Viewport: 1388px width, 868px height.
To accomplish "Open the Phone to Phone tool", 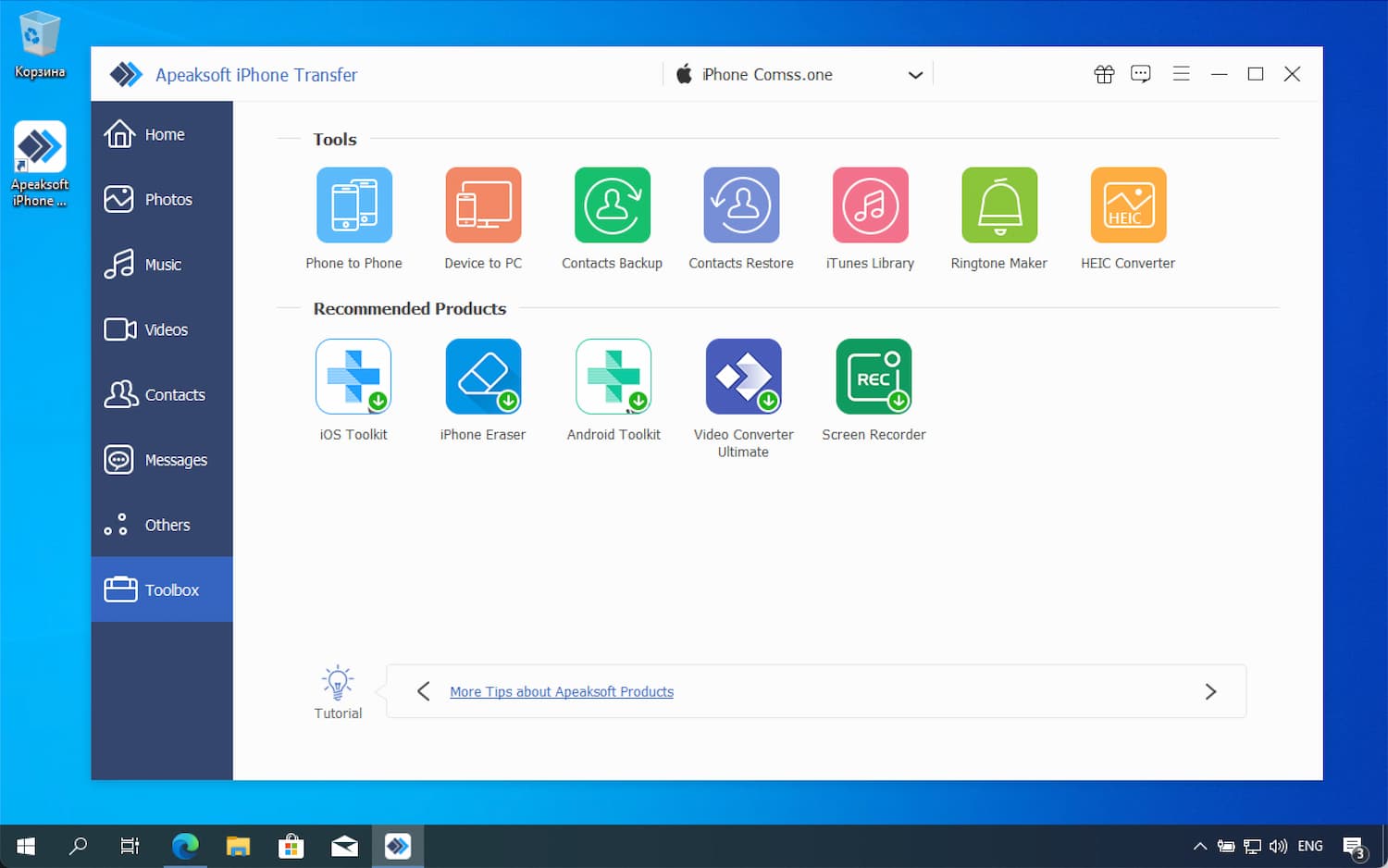I will [353, 205].
